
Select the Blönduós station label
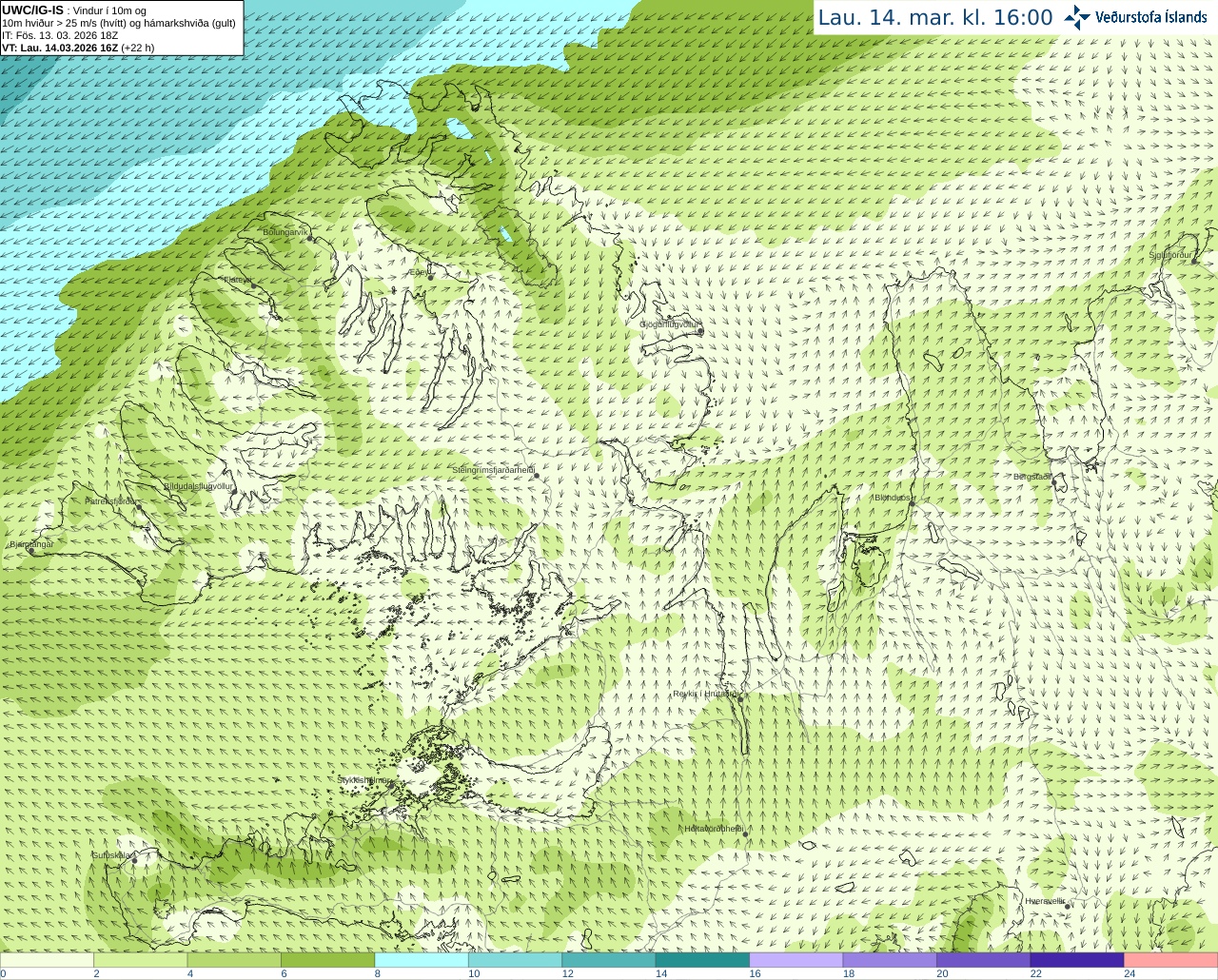pos(894,498)
